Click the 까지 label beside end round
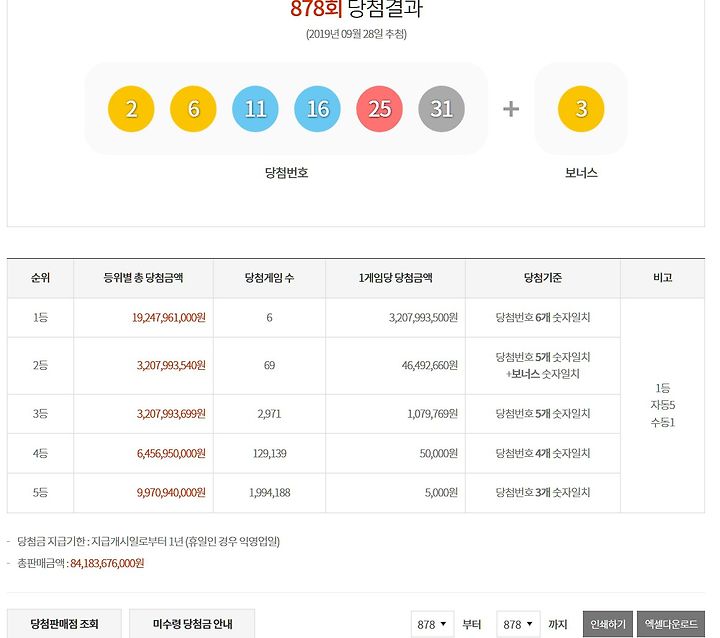The height and width of the screenshot is (638, 720). pos(557,624)
